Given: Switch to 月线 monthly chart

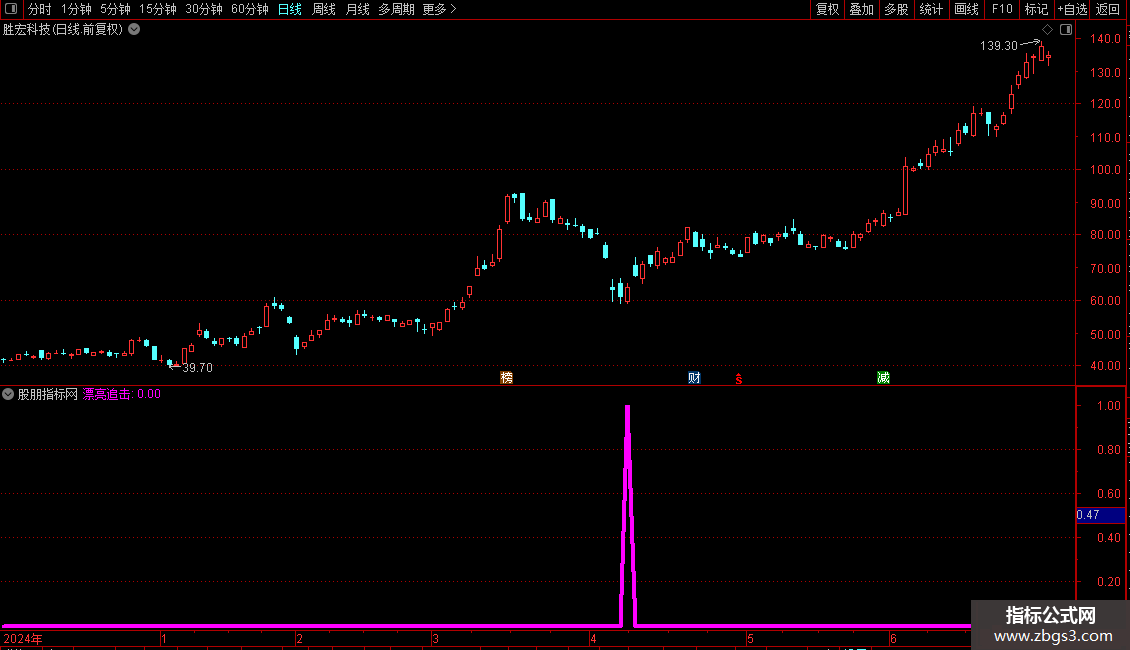Looking at the screenshot, I should click(357, 9).
